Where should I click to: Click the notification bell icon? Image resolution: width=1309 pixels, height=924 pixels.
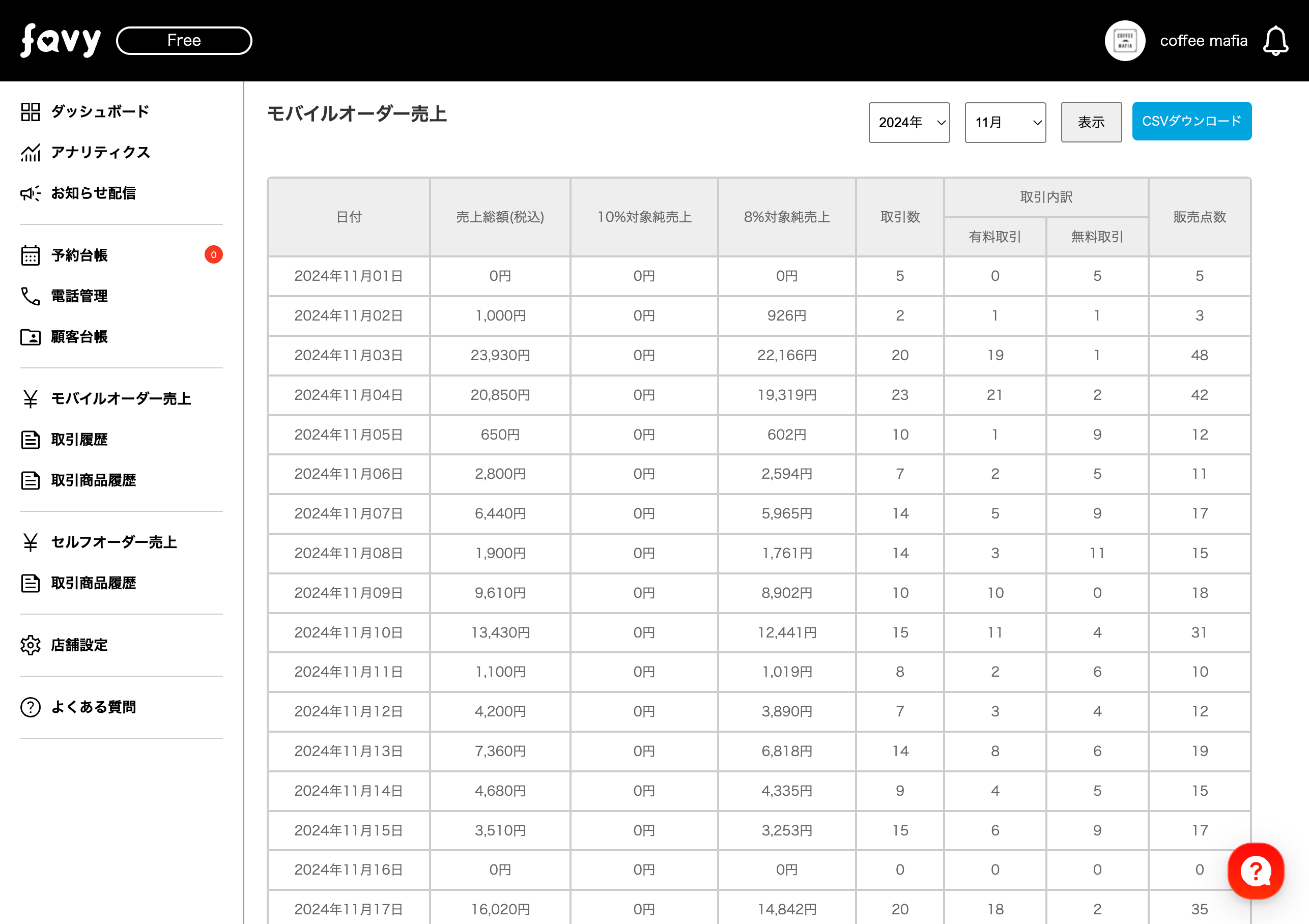[1275, 41]
